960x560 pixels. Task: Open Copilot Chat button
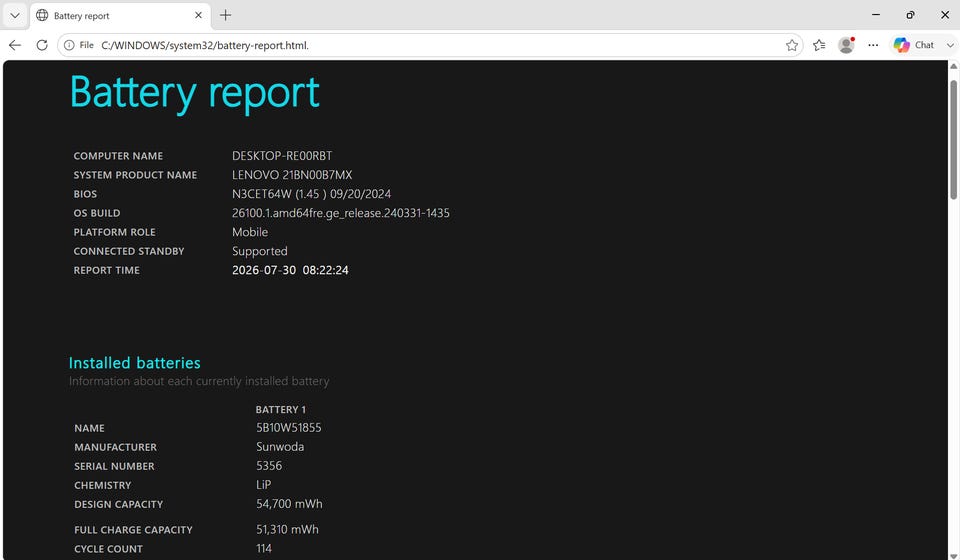click(x=914, y=45)
